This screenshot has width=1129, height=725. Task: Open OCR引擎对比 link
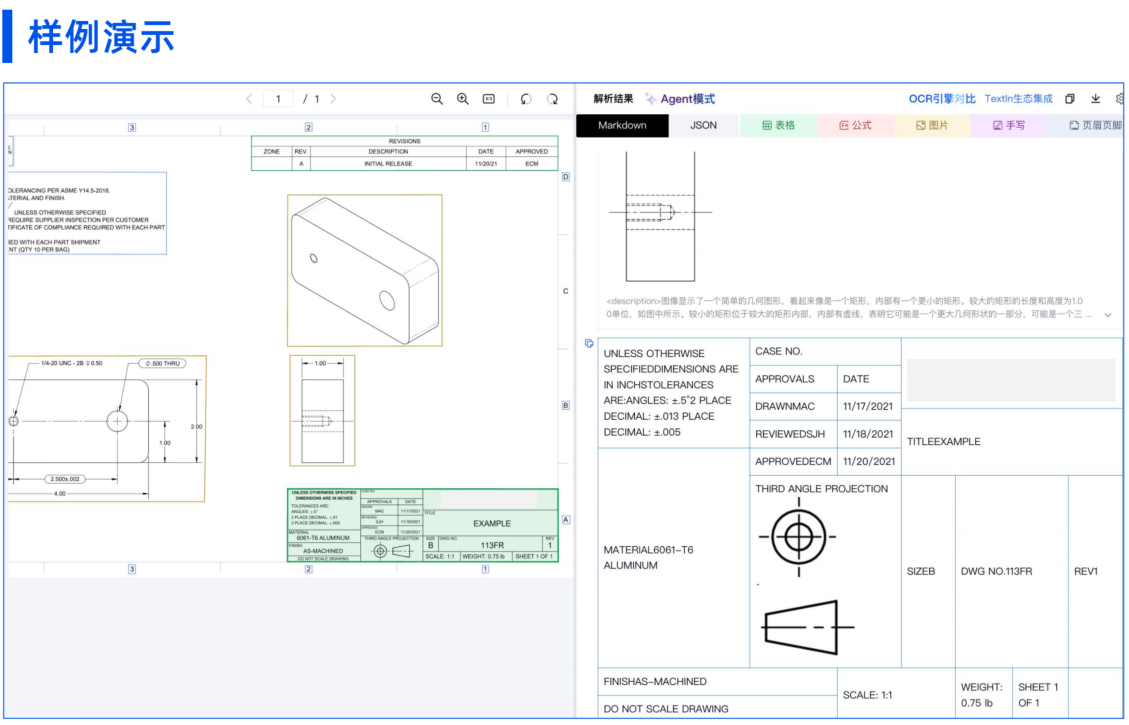(942, 99)
